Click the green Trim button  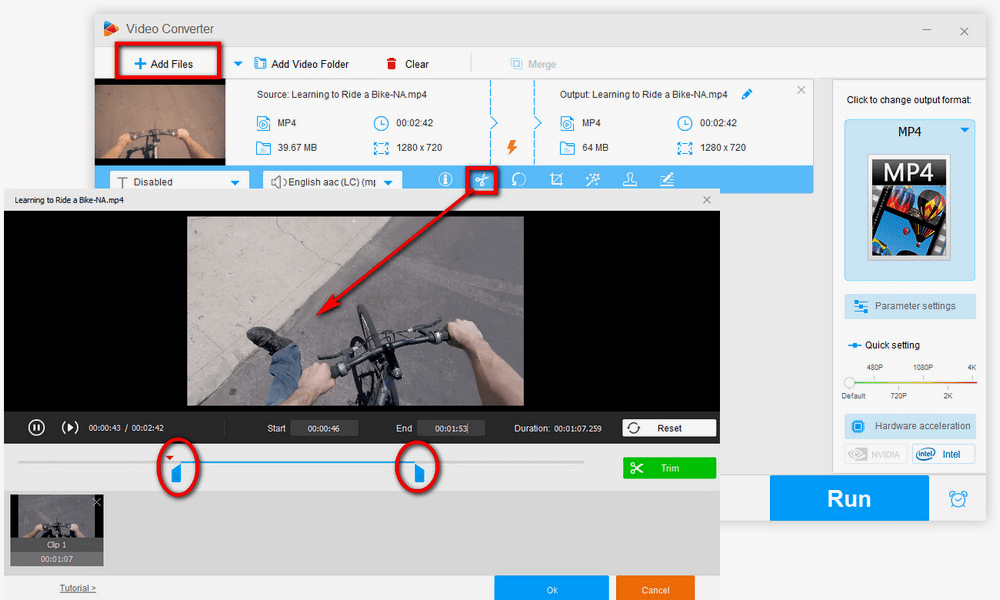[x=669, y=468]
